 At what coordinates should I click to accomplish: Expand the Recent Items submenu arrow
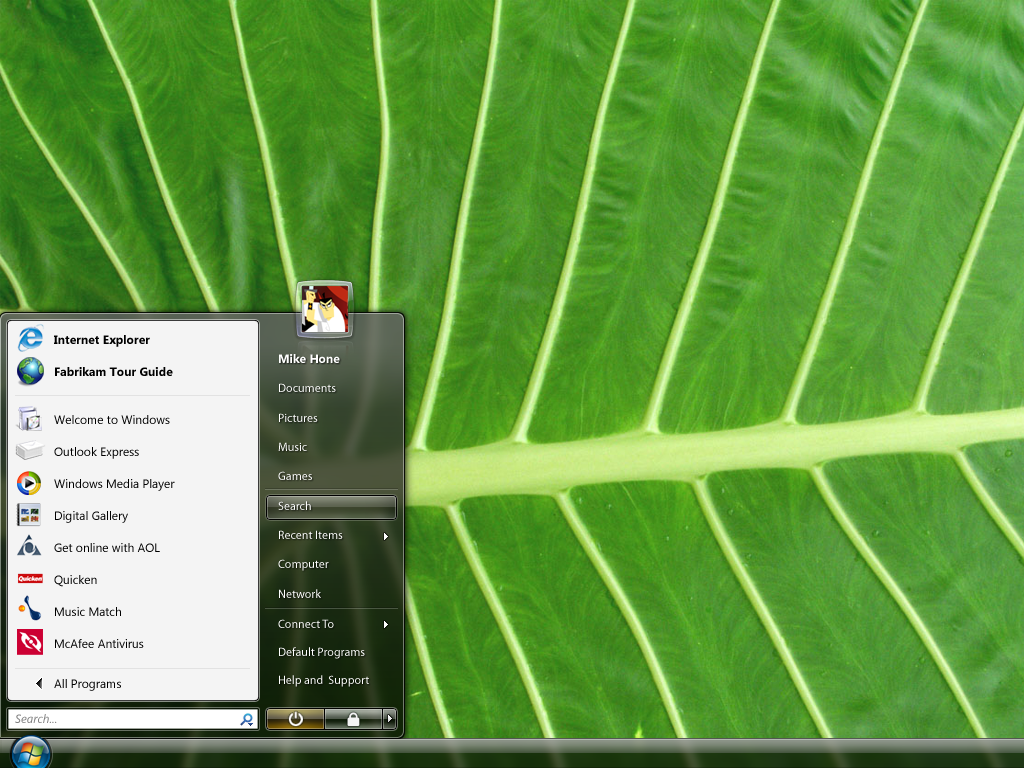coord(386,536)
